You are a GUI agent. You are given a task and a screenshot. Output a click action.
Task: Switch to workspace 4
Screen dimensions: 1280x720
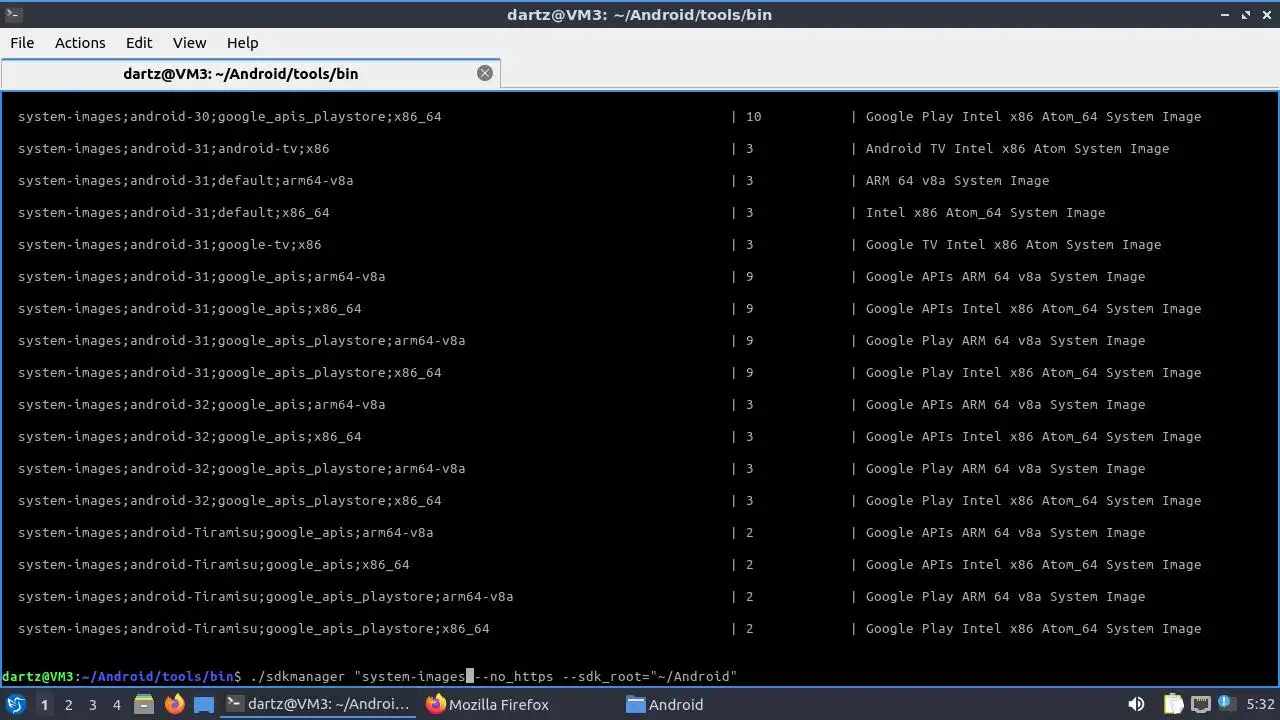point(116,704)
